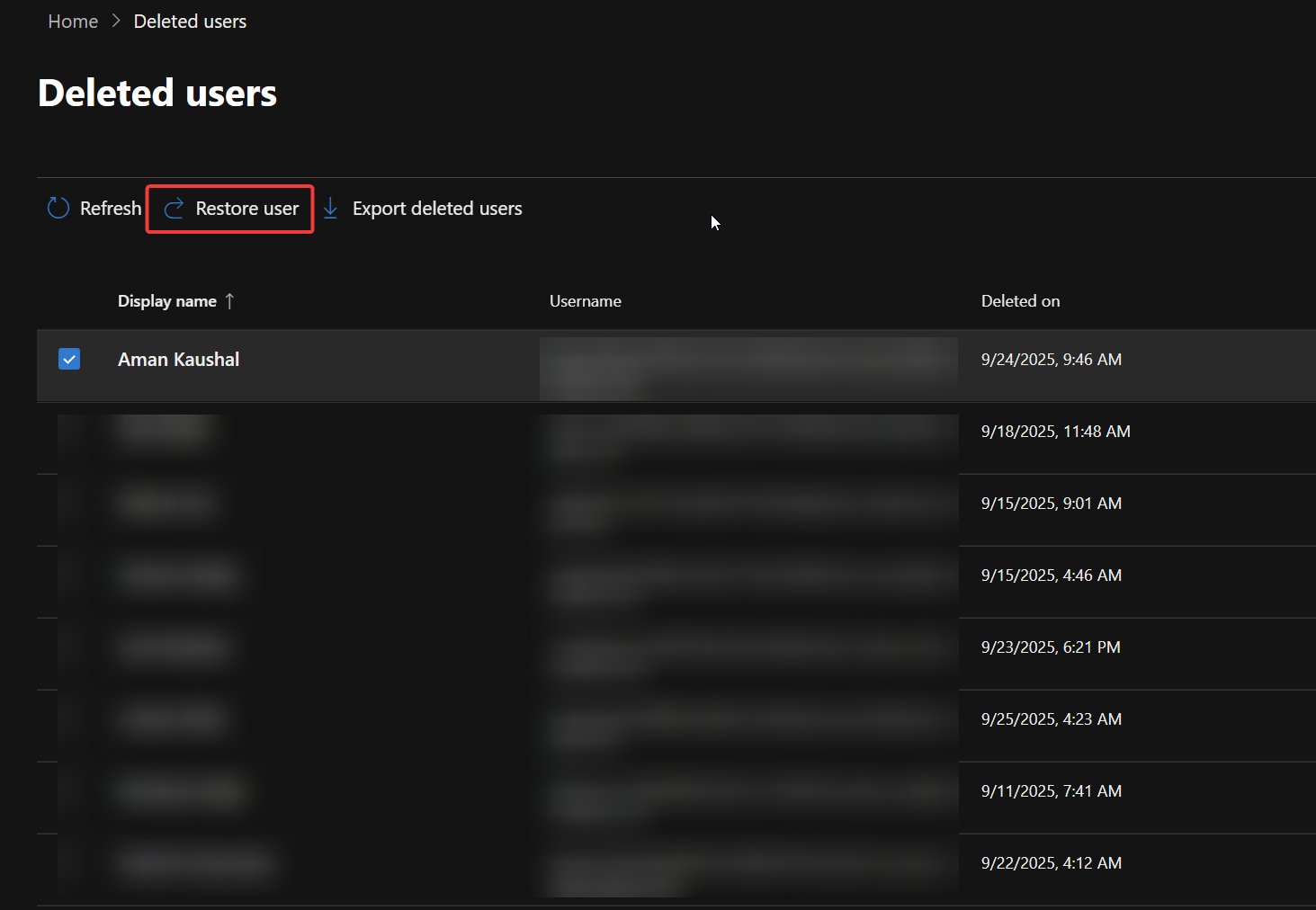
Task: Select the row deleted 9/15/2025, 9:01 AM
Action: pyautogui.click(x=1051, y=504)
